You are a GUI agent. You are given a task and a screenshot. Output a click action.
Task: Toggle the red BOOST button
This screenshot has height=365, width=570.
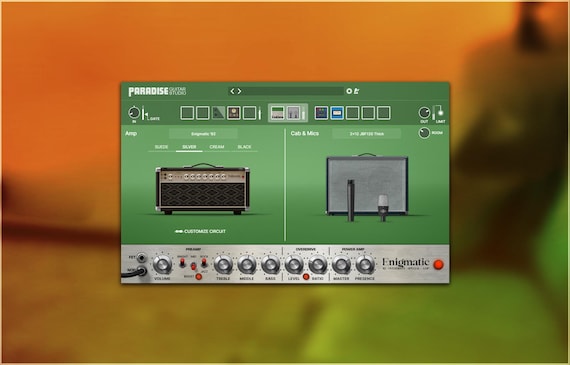point(198,277)
